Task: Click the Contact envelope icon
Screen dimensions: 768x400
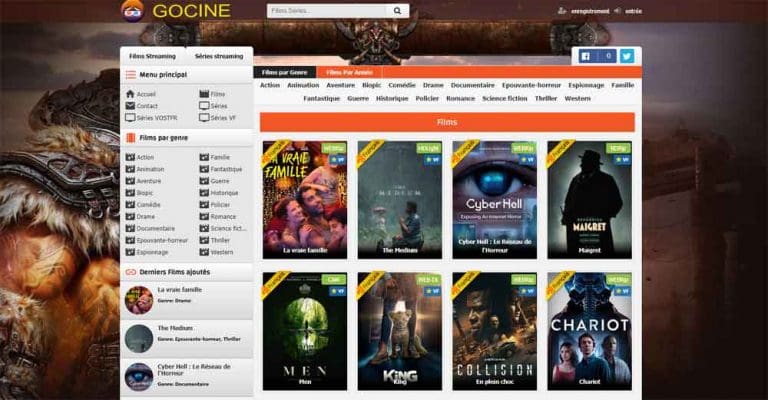Action: click(130, 105)
